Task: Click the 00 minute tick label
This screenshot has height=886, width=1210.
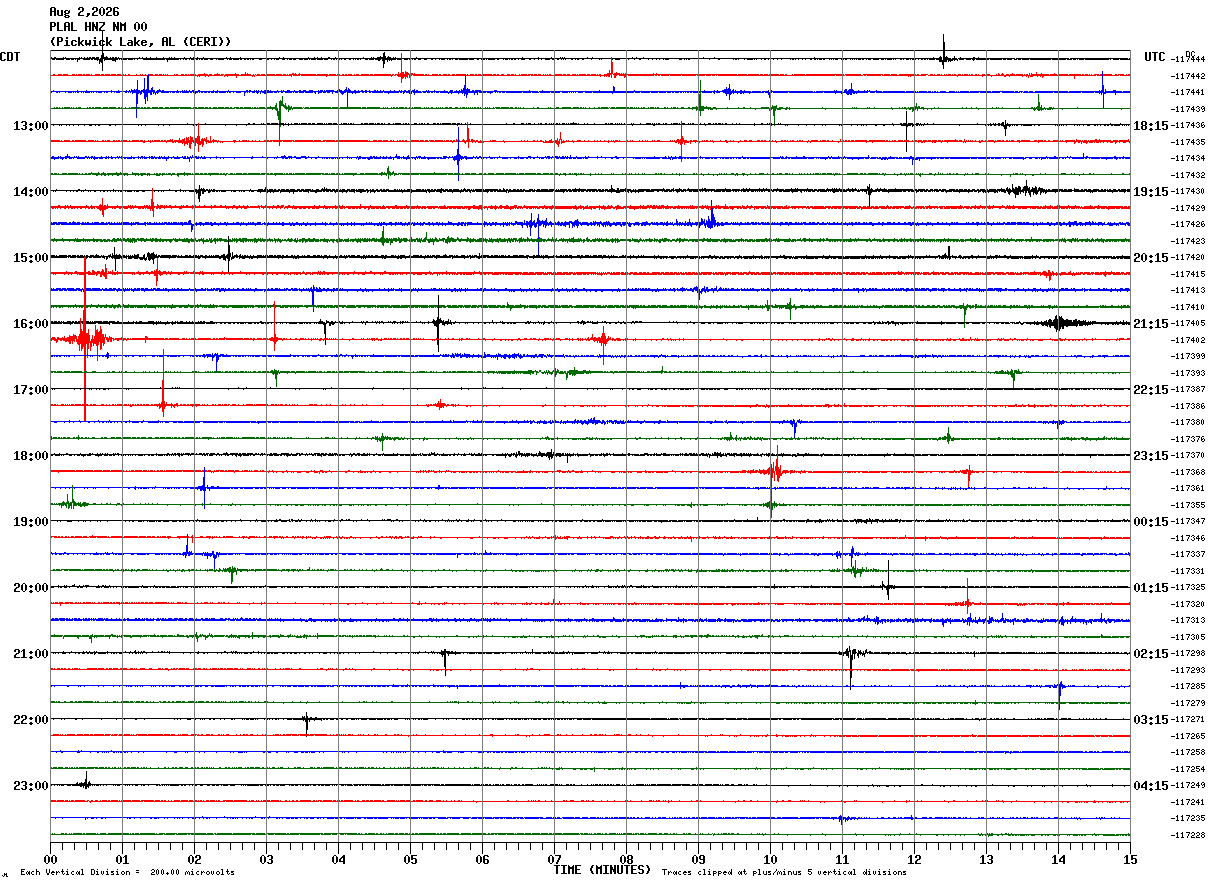Action: coord(50,859)
